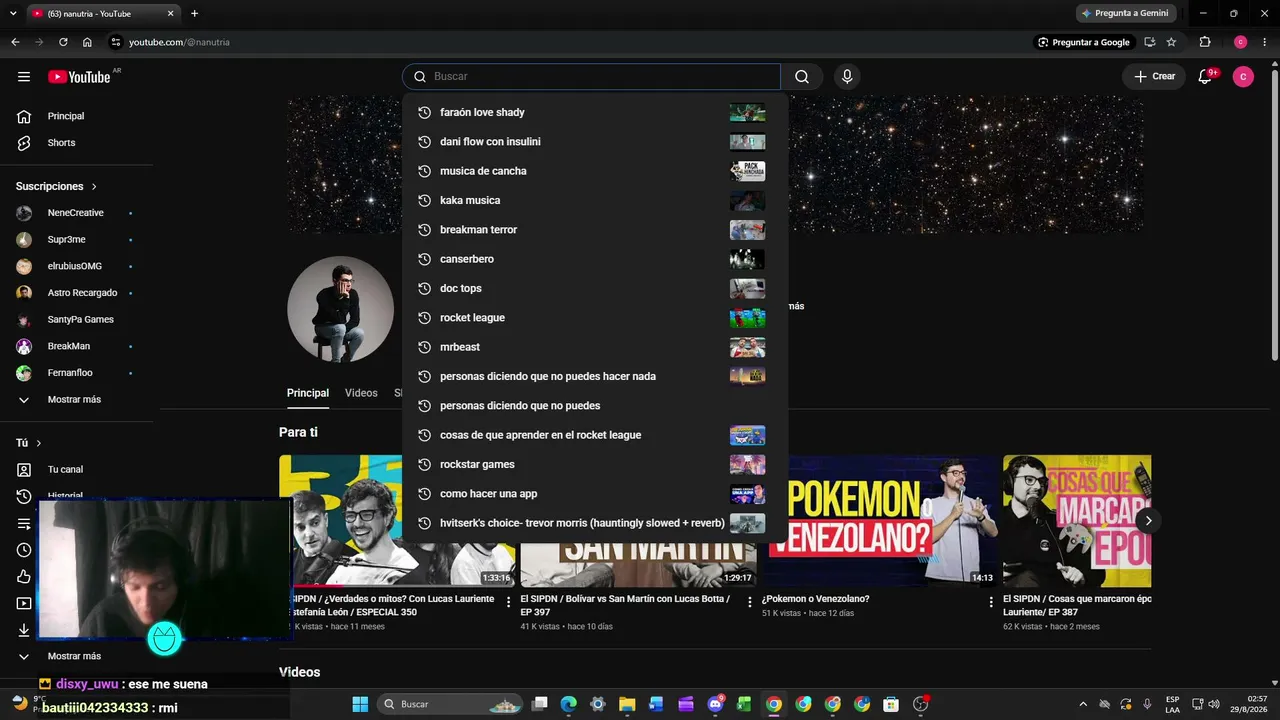Choose the 'canserbero' search suggestion
The height and width of the screenshot is (720, 1280).
coord(595,259)
